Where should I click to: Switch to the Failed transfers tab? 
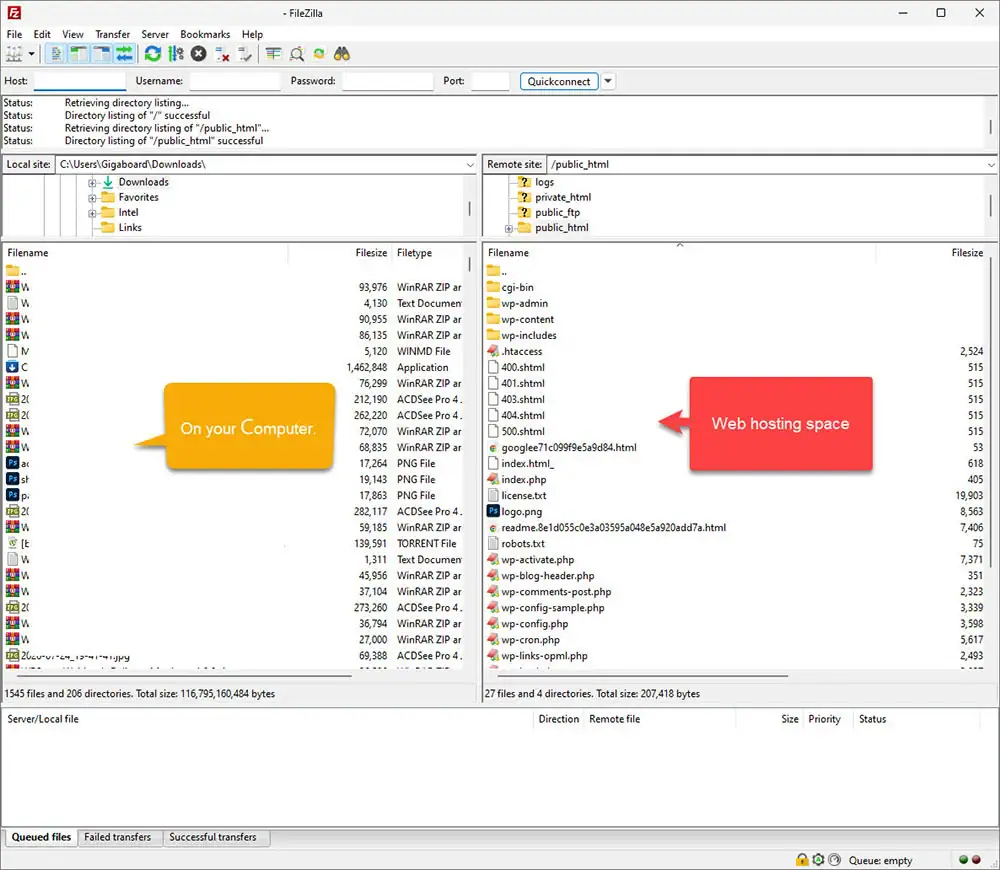tap(117, 837)
